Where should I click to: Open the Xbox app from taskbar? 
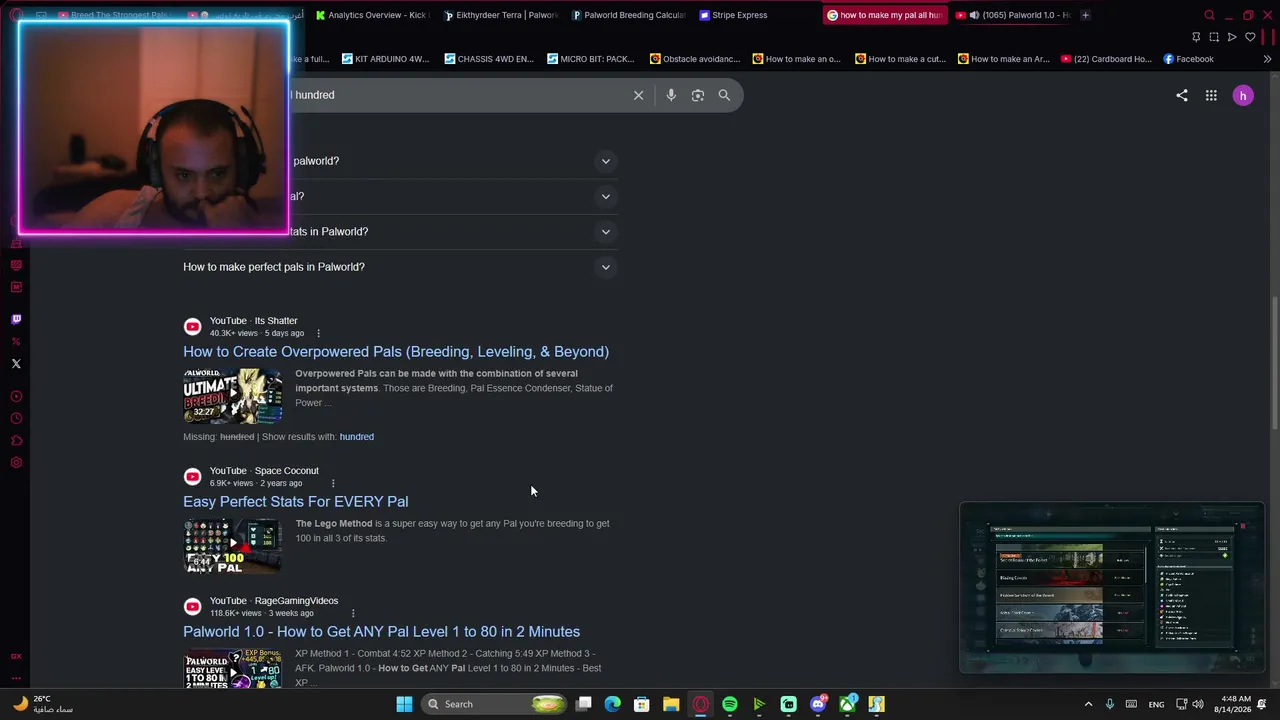point(847,704)
